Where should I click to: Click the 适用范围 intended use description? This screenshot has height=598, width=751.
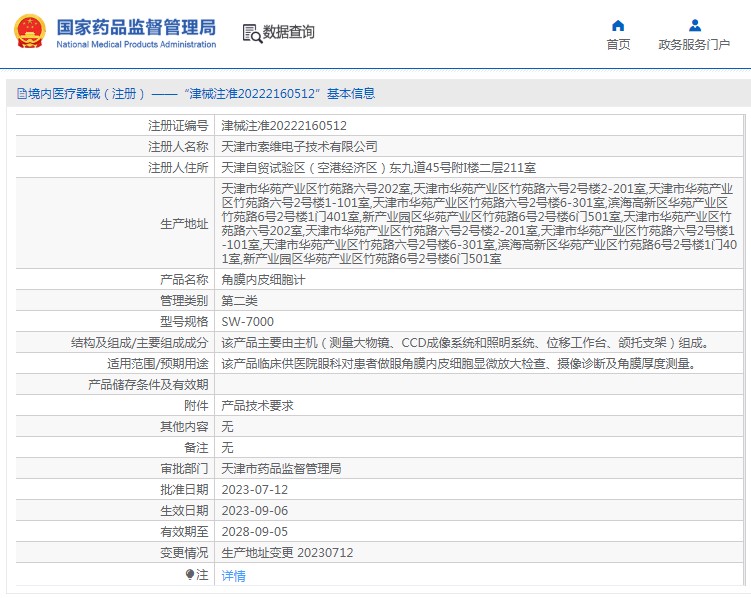(x=459, y=364)
